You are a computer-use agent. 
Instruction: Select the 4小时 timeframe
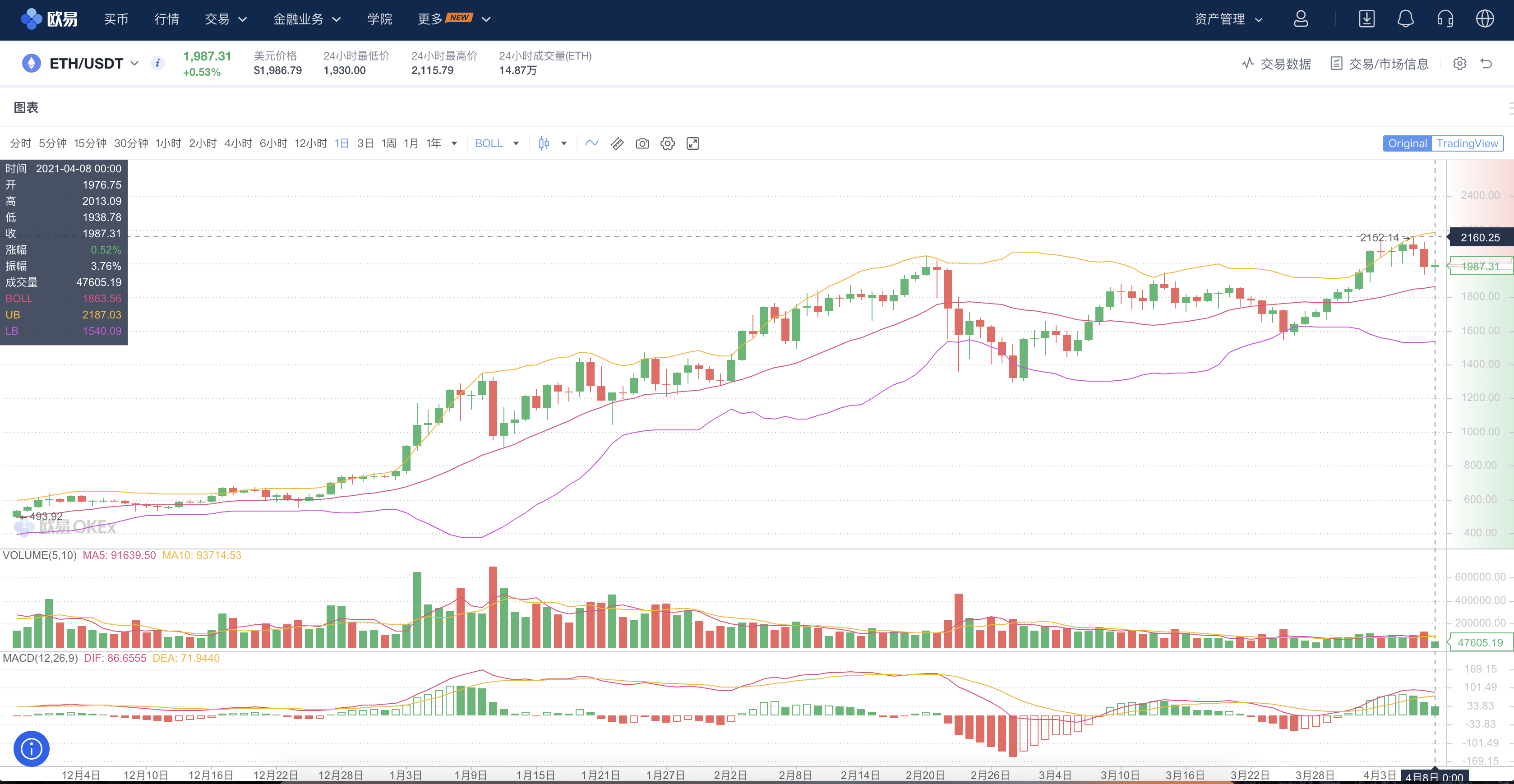click(x=237, y=143)
